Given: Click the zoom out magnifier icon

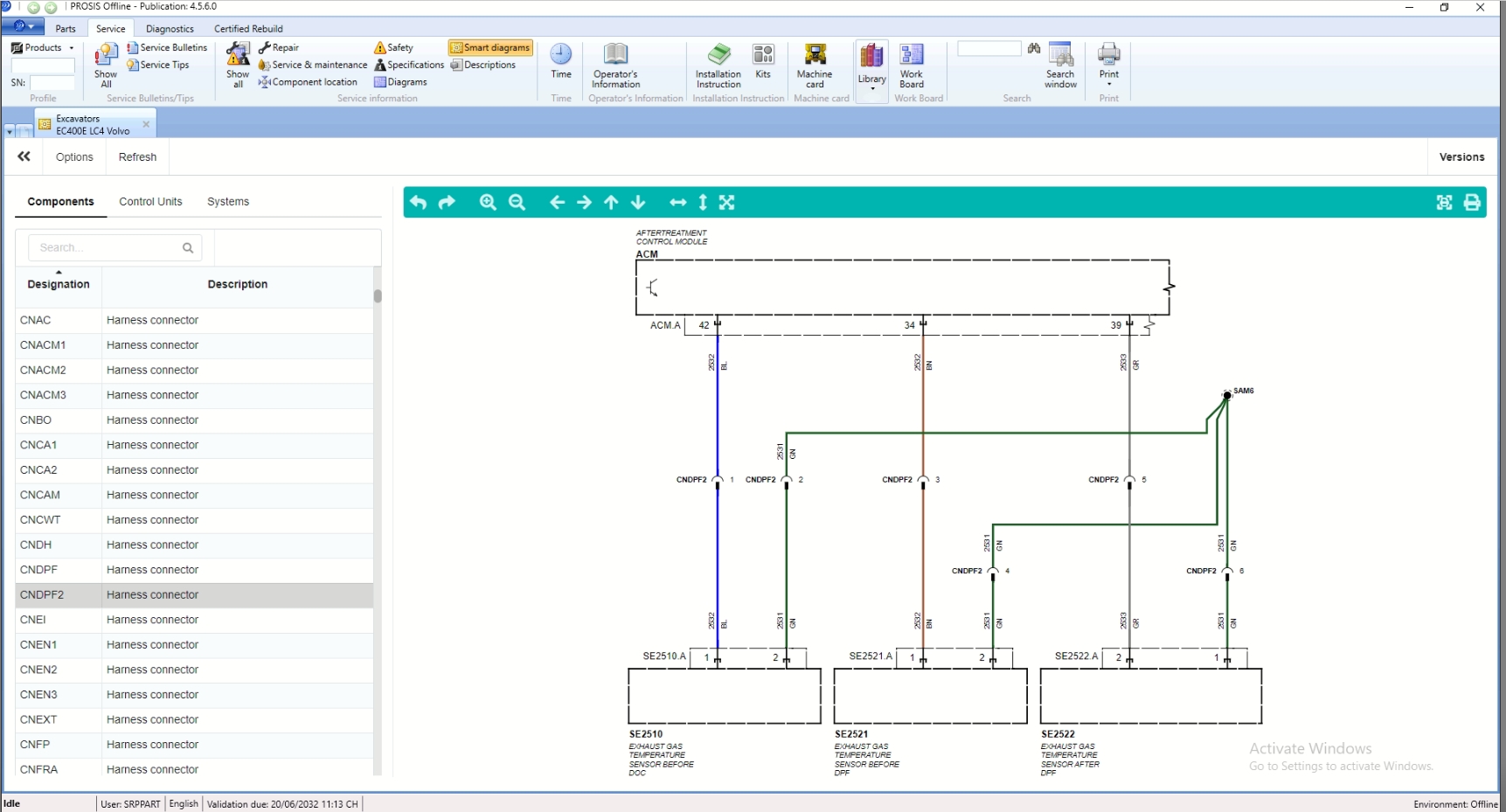Looking at the screenshot, I should pyautogui.click(x=517, y=203).
